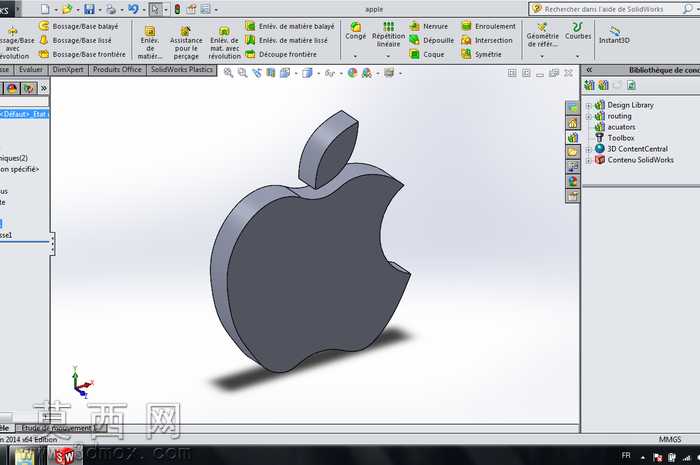The image size is (700, 465).
Task: Click in SolidWorks help search field
Action: click(604, 9)
